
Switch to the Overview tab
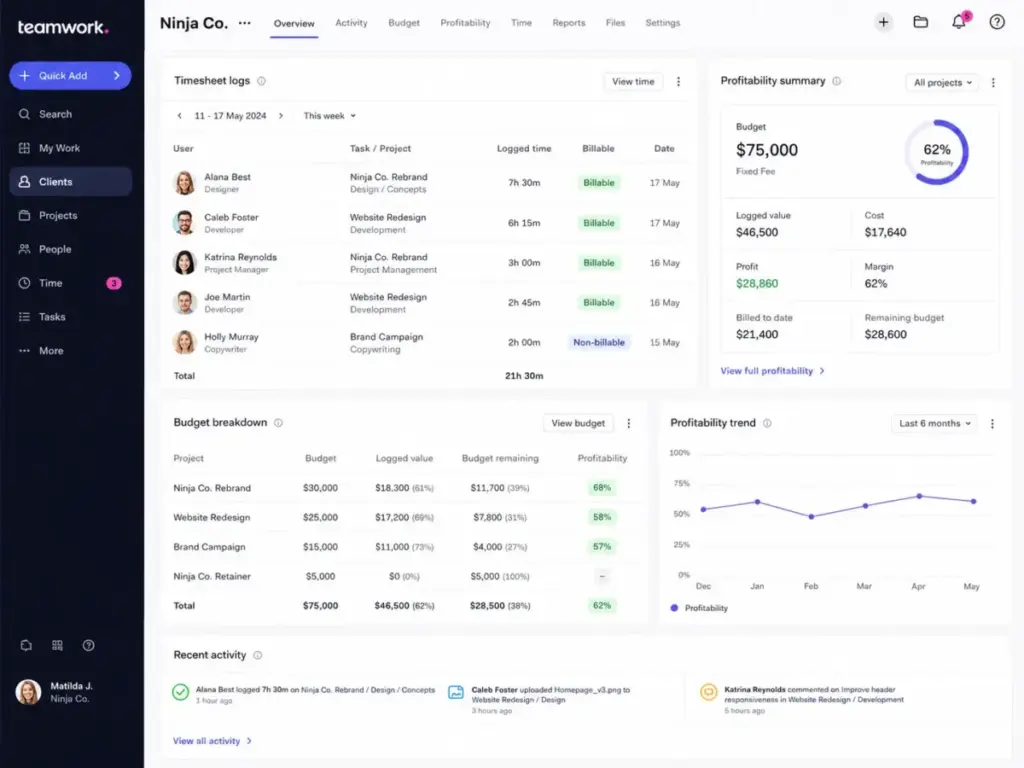(294, 24)
